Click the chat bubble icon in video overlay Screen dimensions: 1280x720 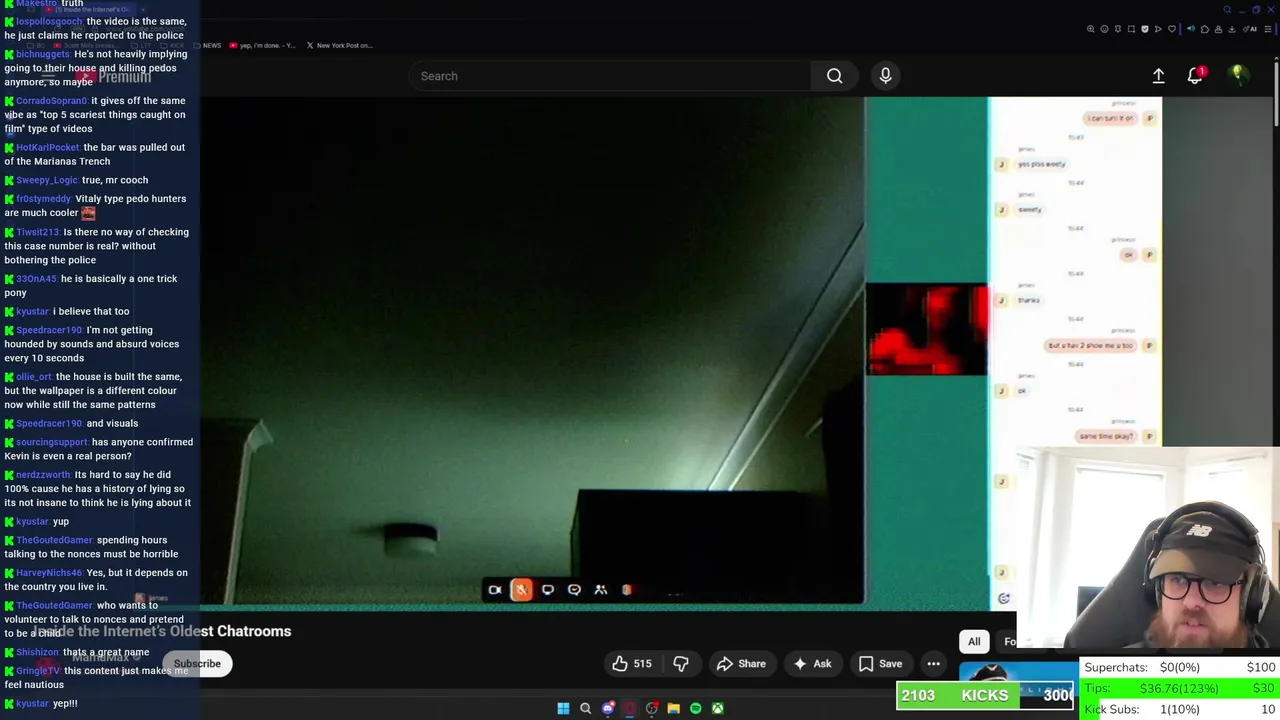(574, 590)
